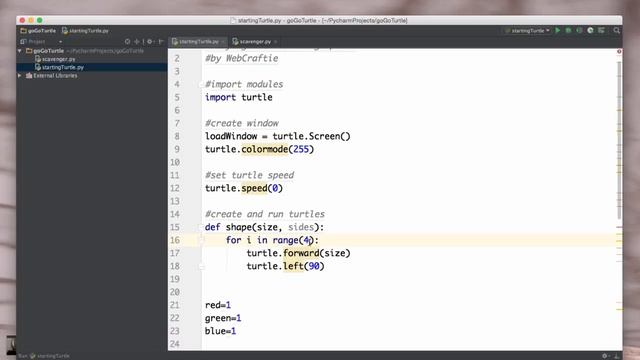Open the Project panel settings gear

point(150,42)
